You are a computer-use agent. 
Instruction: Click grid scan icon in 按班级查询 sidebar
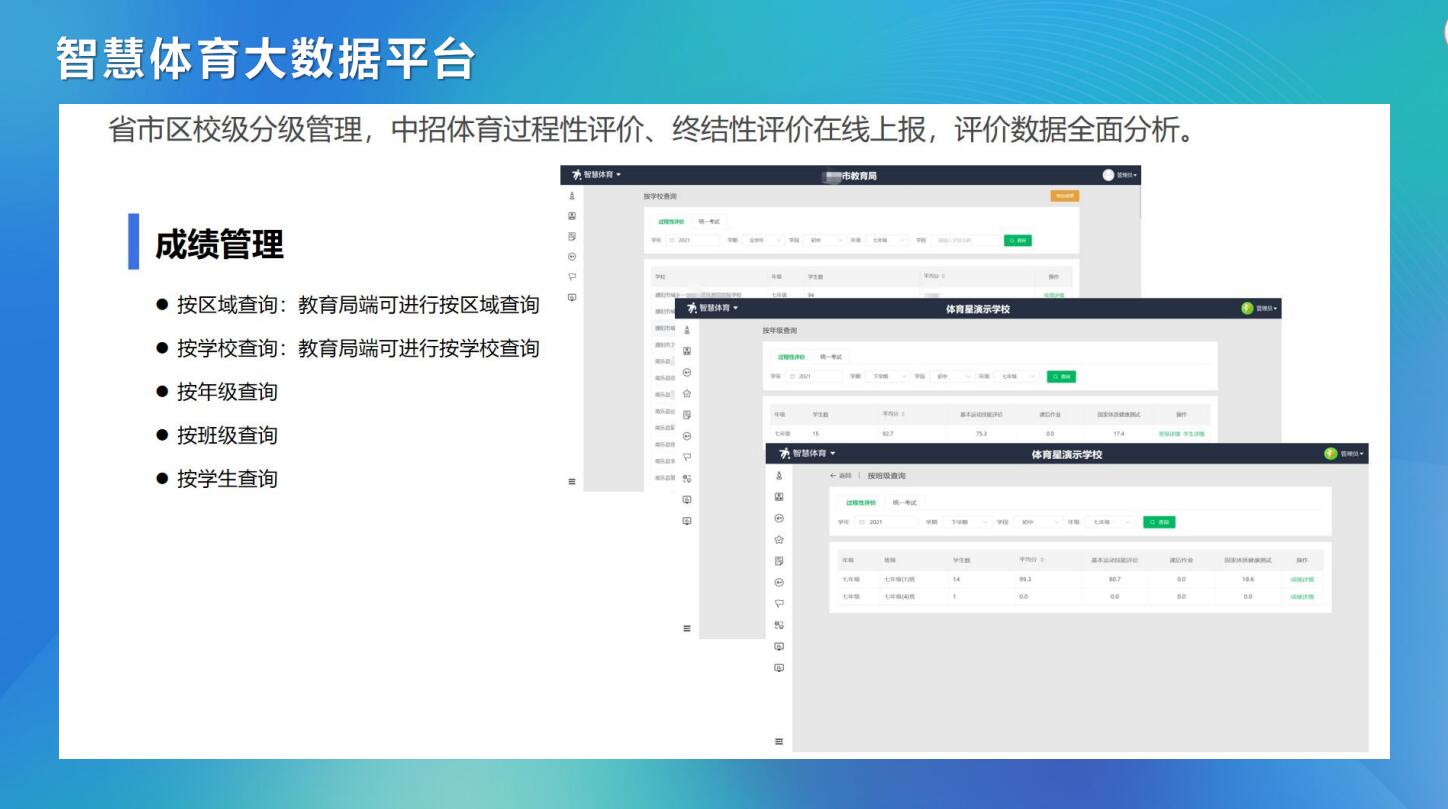click(779, 625)
